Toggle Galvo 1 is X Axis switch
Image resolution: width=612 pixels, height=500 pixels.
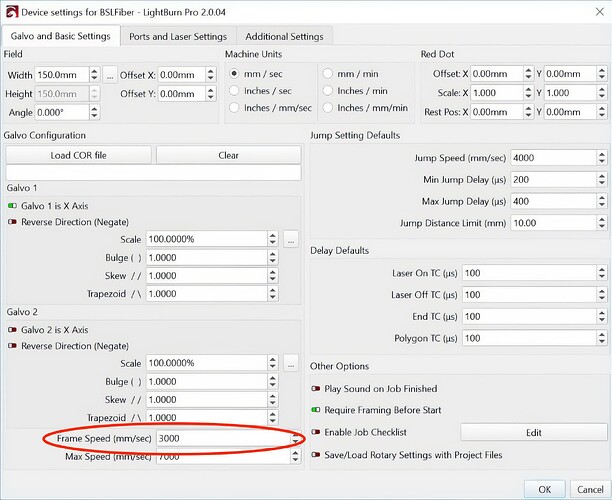pos(13,205)
